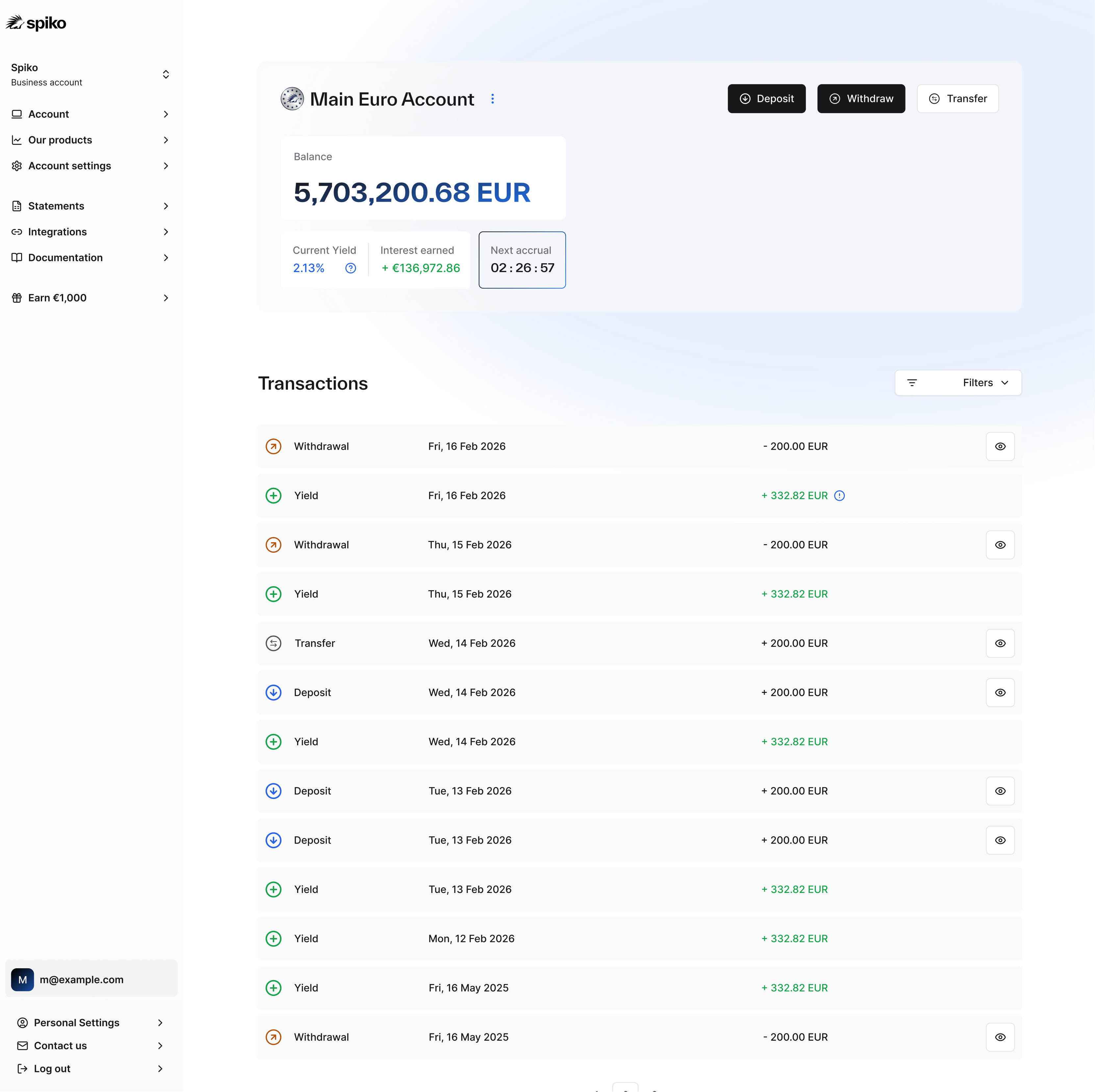
Task: Open the Main Euro Account options menu
Action: (x=493, y=98)
